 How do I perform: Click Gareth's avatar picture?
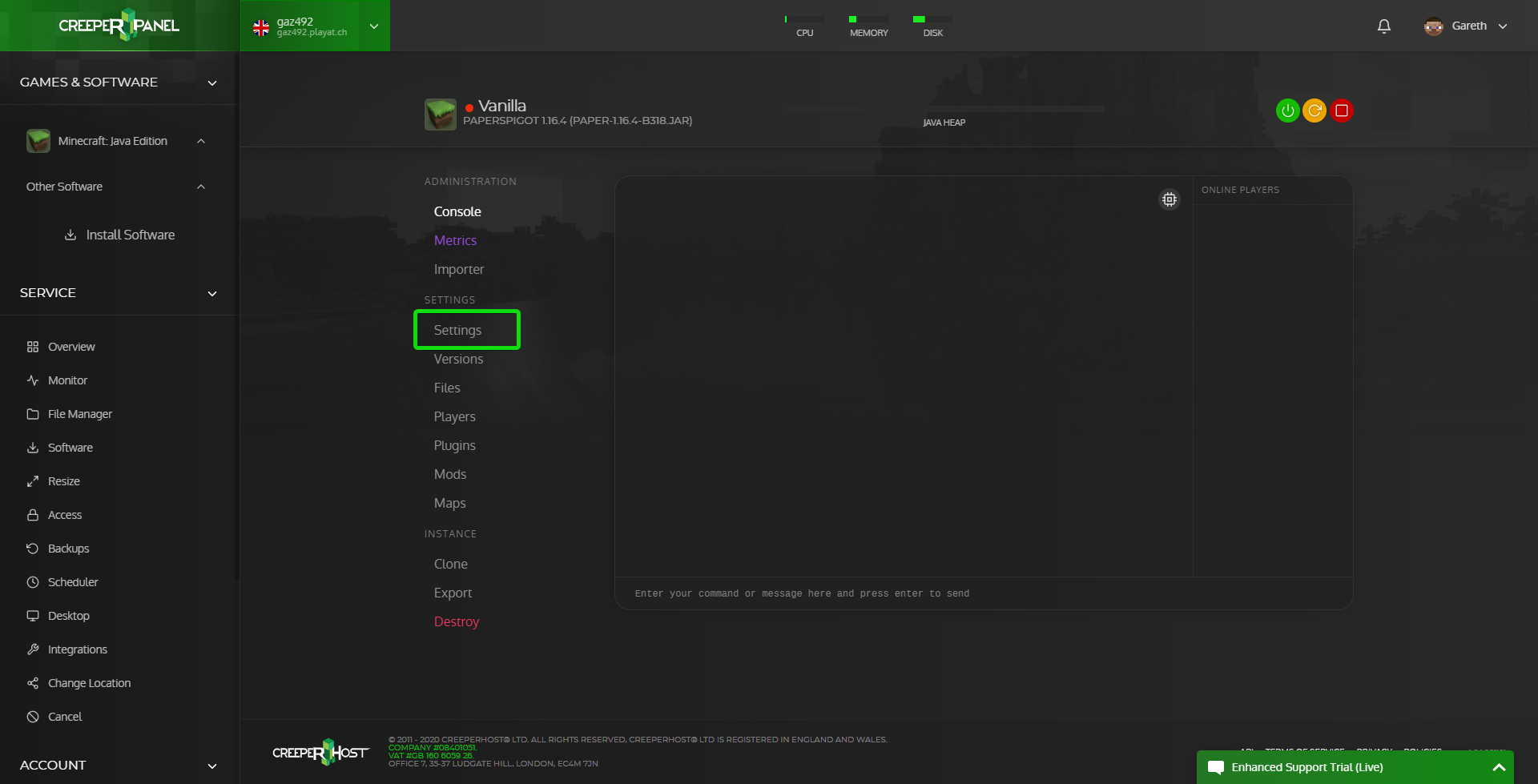pyautogui.click(x=1433, y=26)
